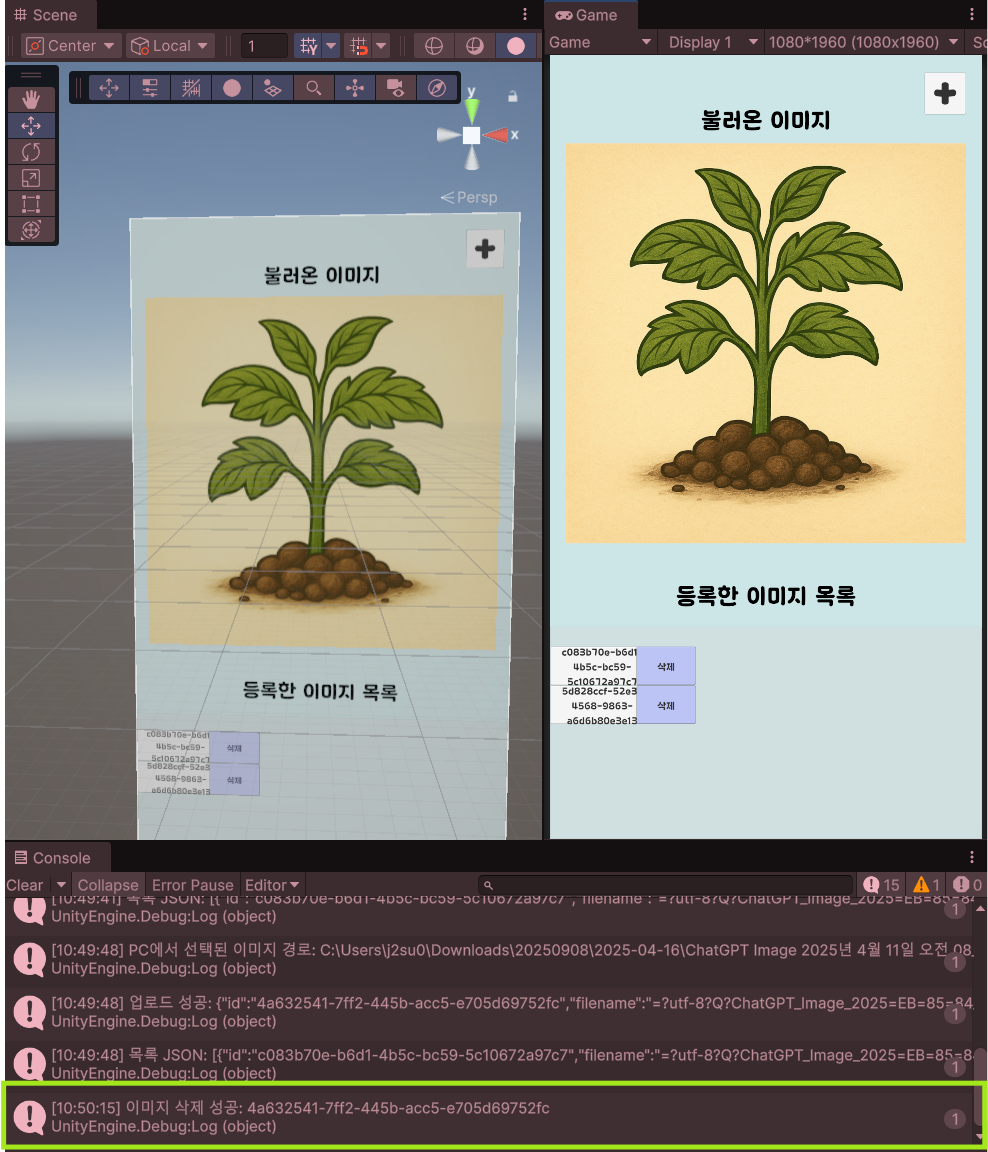Click the move-arrows overlay icon
988x1152 pixels.
coord(109,88)
